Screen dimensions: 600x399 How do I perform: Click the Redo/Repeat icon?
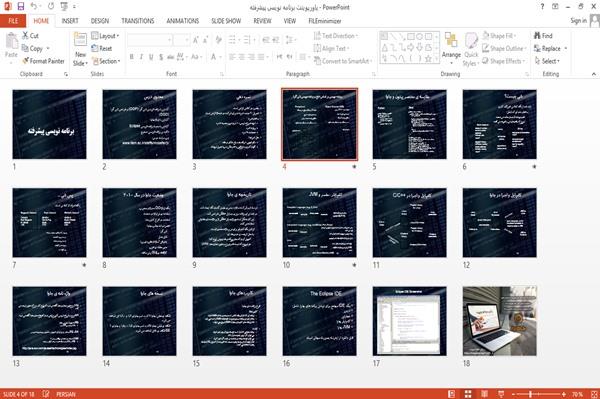point(51,6)
